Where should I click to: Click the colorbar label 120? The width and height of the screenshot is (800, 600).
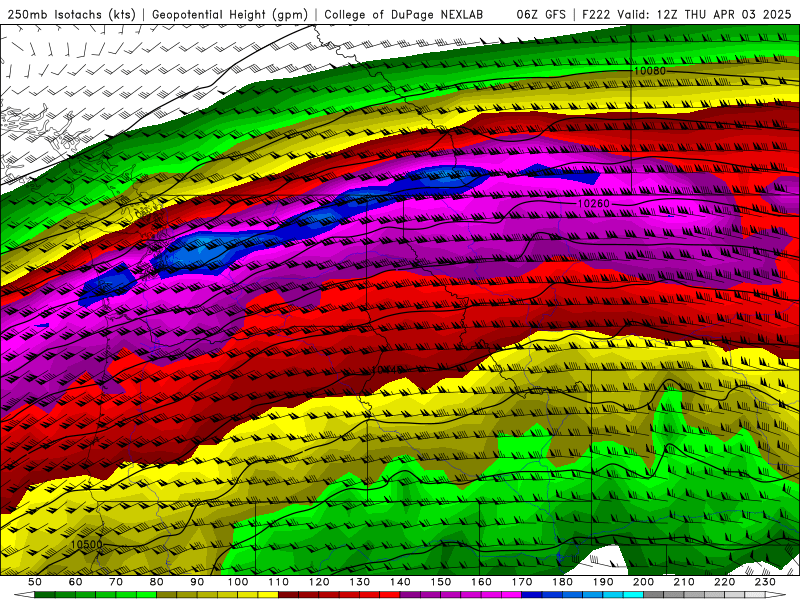coord(319,582)
